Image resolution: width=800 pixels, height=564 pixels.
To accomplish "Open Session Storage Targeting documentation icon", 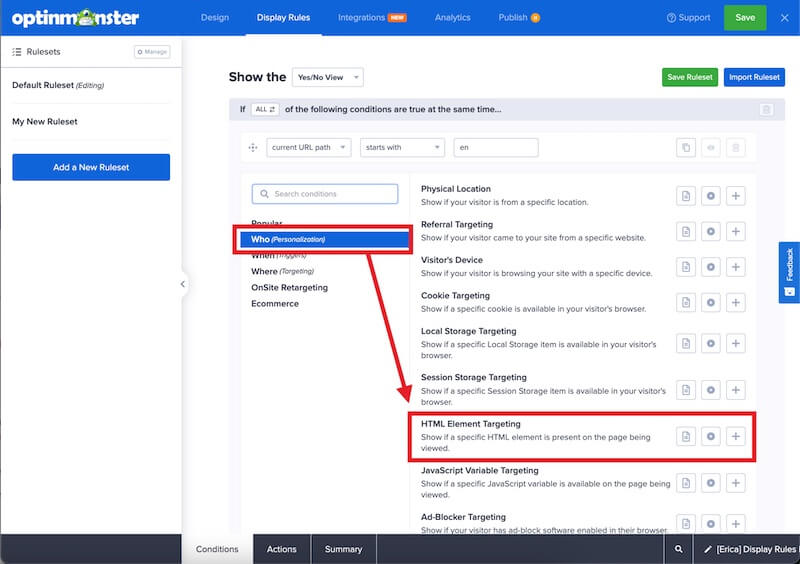I will pos(686,390).
